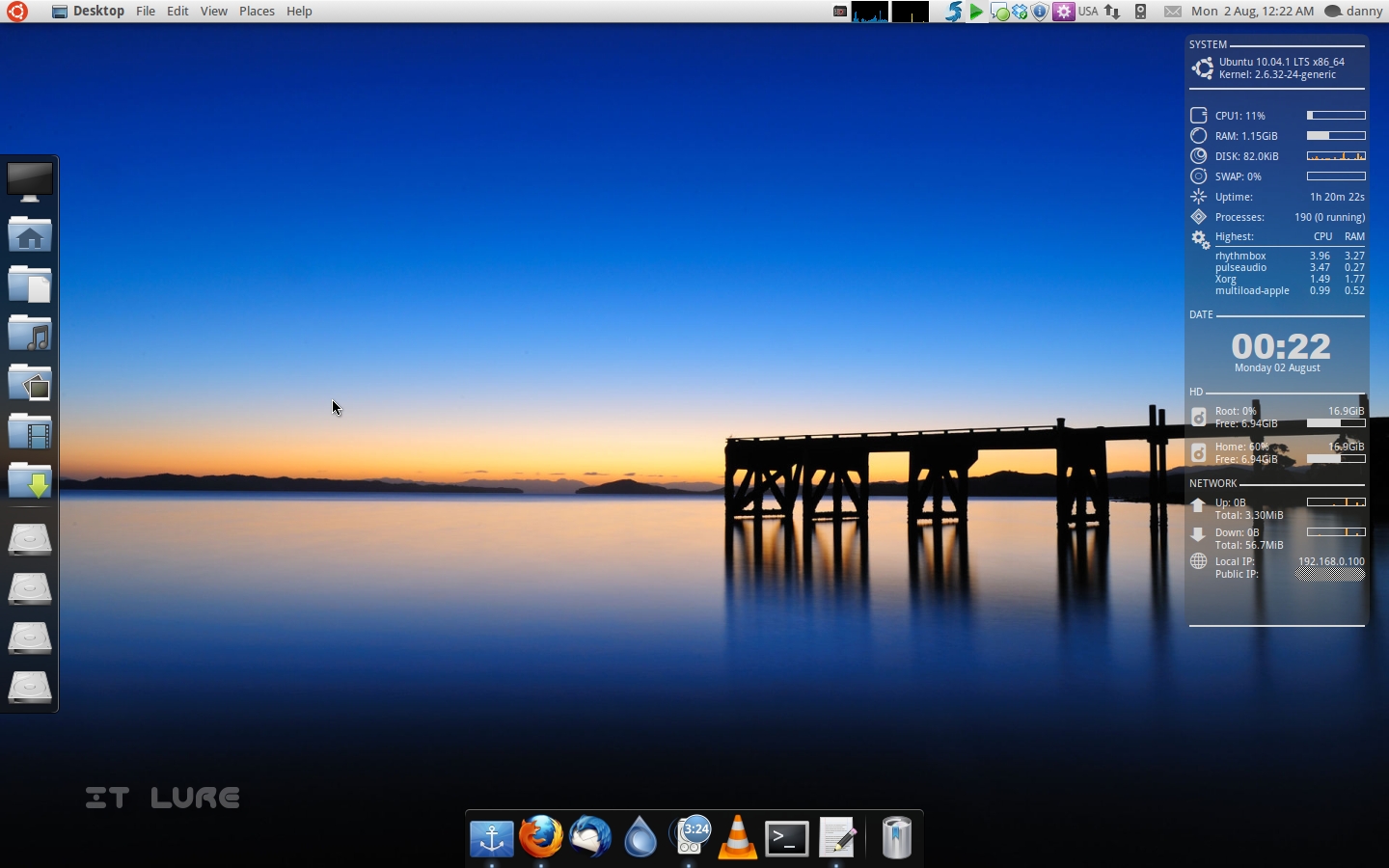1389x868 pixels.
Task: Open the Ubuntu logo main menu
Action: click(17, 12)
